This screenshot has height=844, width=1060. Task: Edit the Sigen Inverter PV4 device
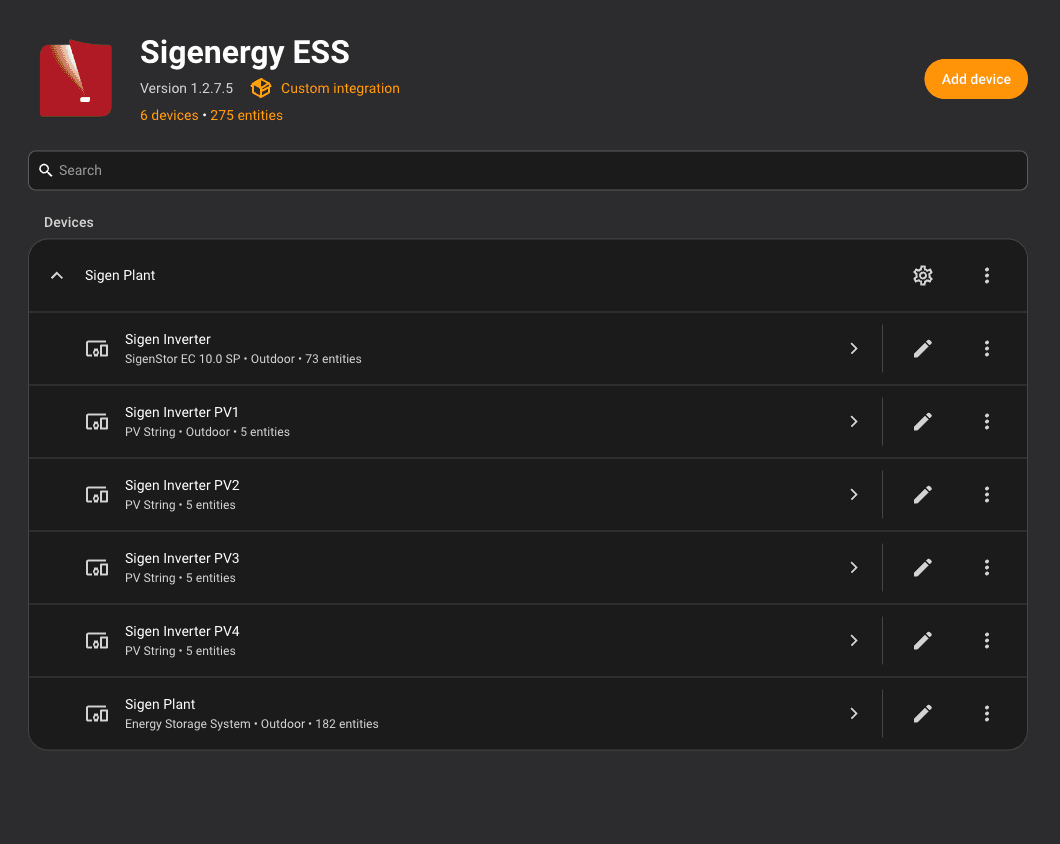923,640
